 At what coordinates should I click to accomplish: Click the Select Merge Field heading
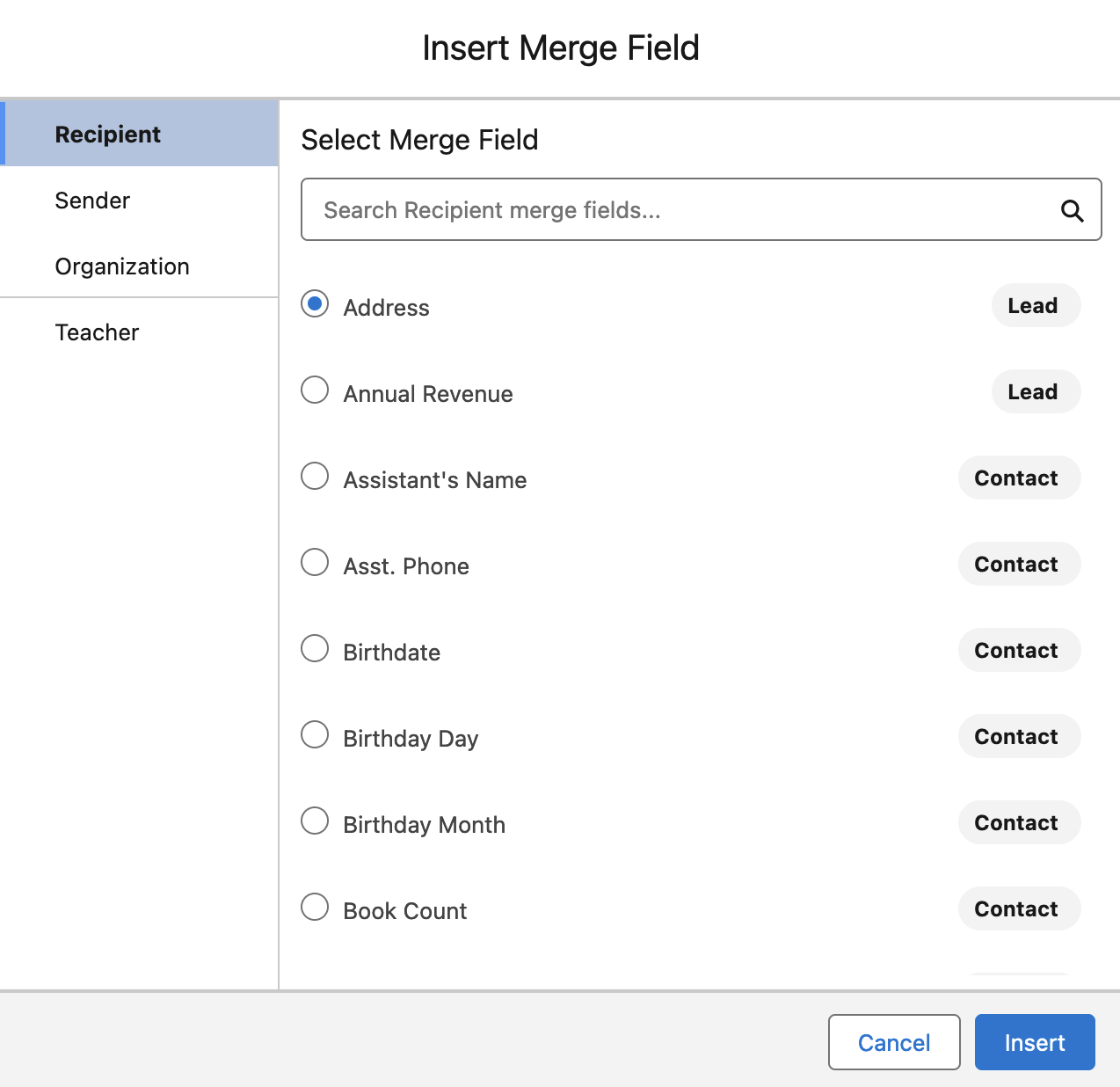pos(419,140)
